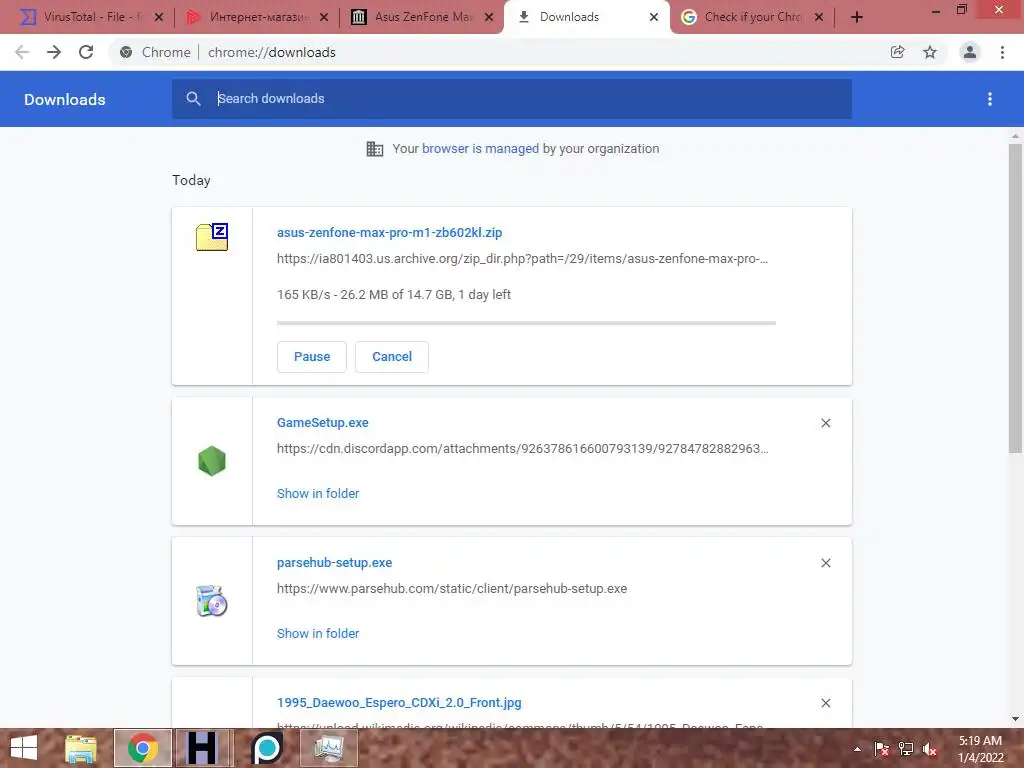Open the 'browser is managed' link

pos(481,149)
